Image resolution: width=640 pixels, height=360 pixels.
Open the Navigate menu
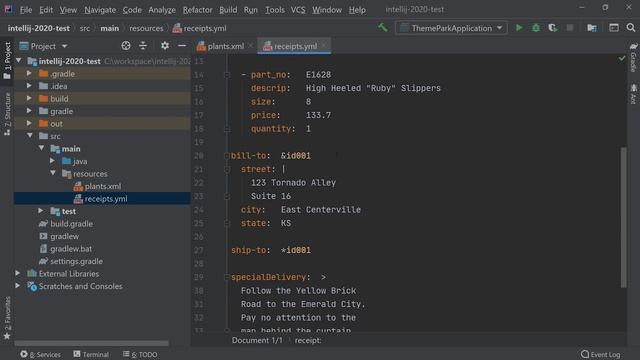100,9
